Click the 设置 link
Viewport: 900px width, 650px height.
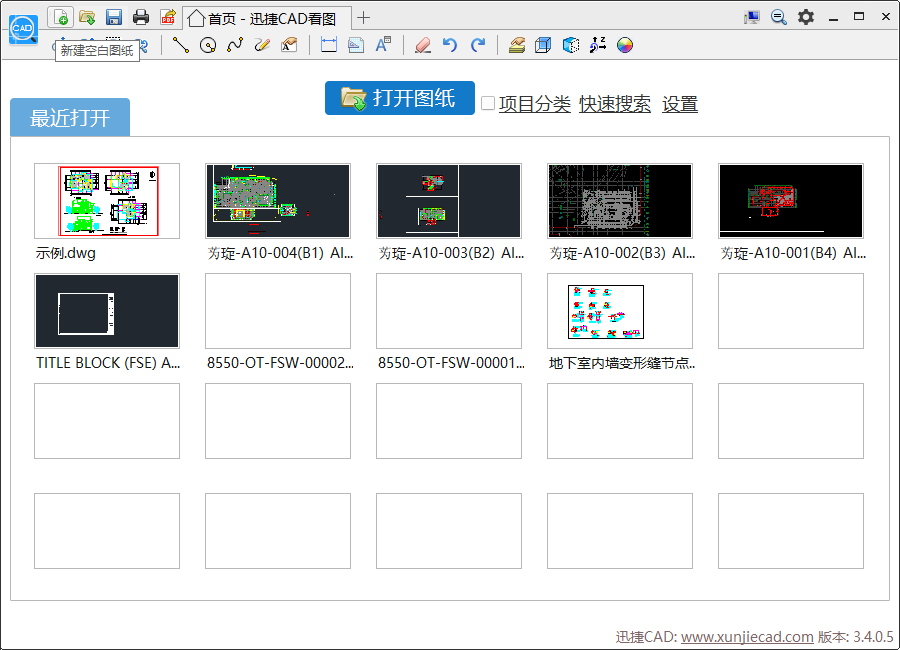[x=680, y=104]
